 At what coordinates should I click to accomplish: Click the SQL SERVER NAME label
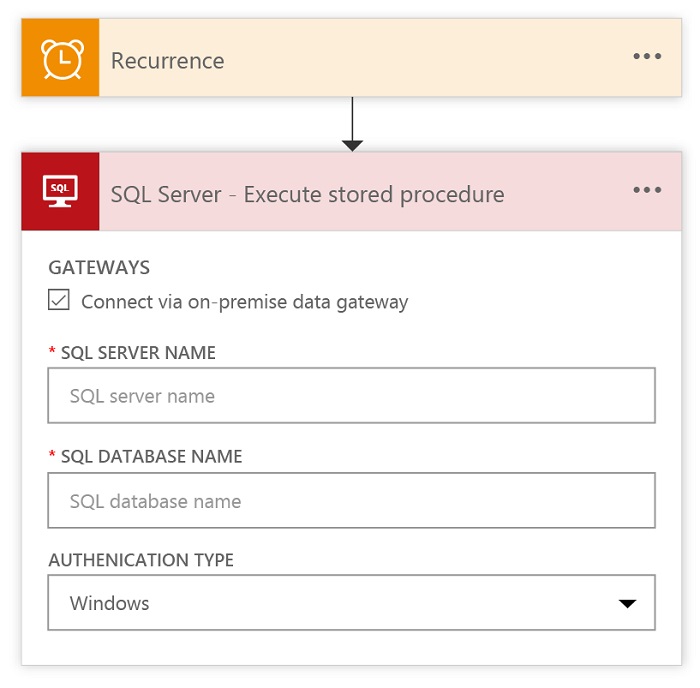[x=138, y=353]
